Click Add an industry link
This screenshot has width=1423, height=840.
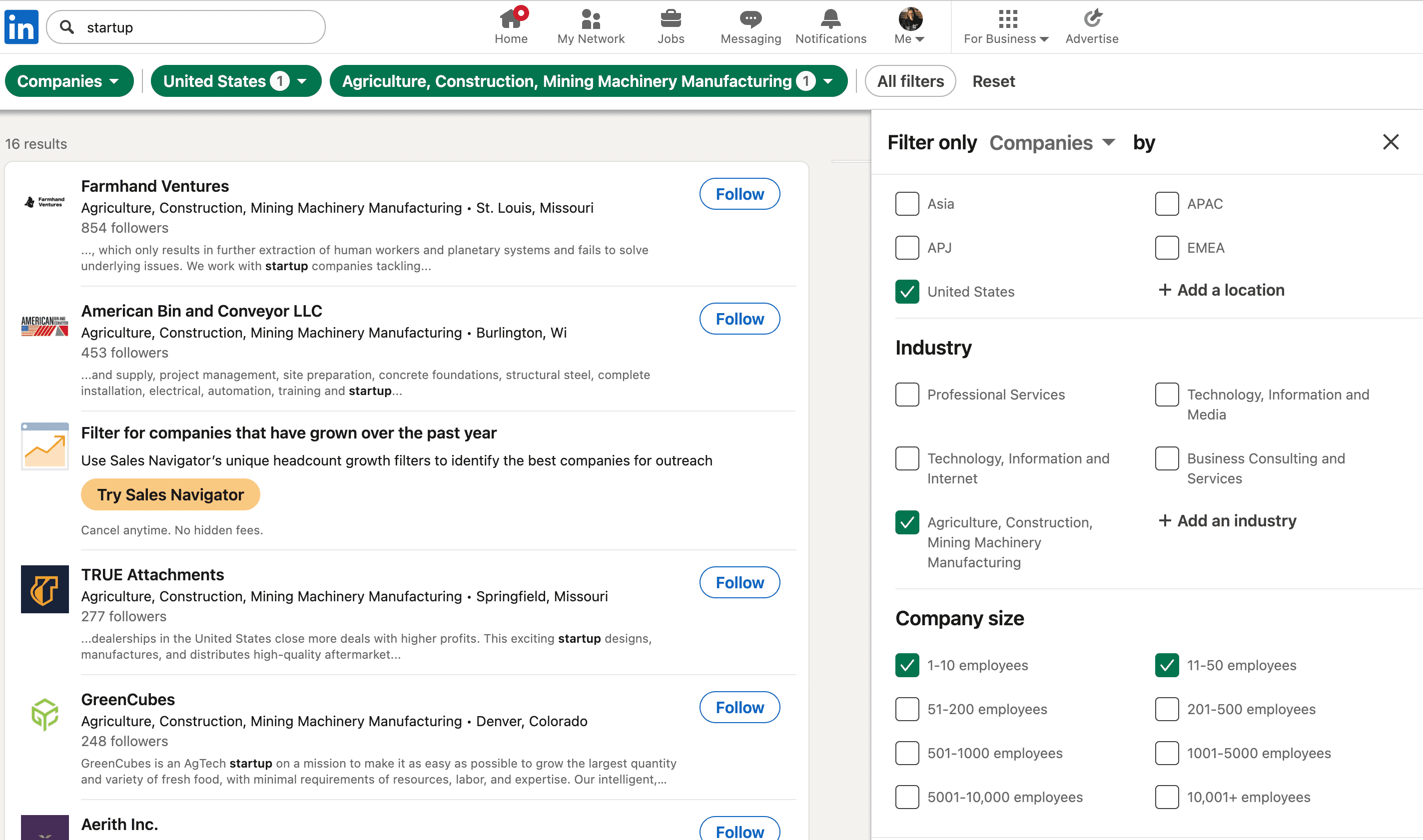pos(1227,521)
